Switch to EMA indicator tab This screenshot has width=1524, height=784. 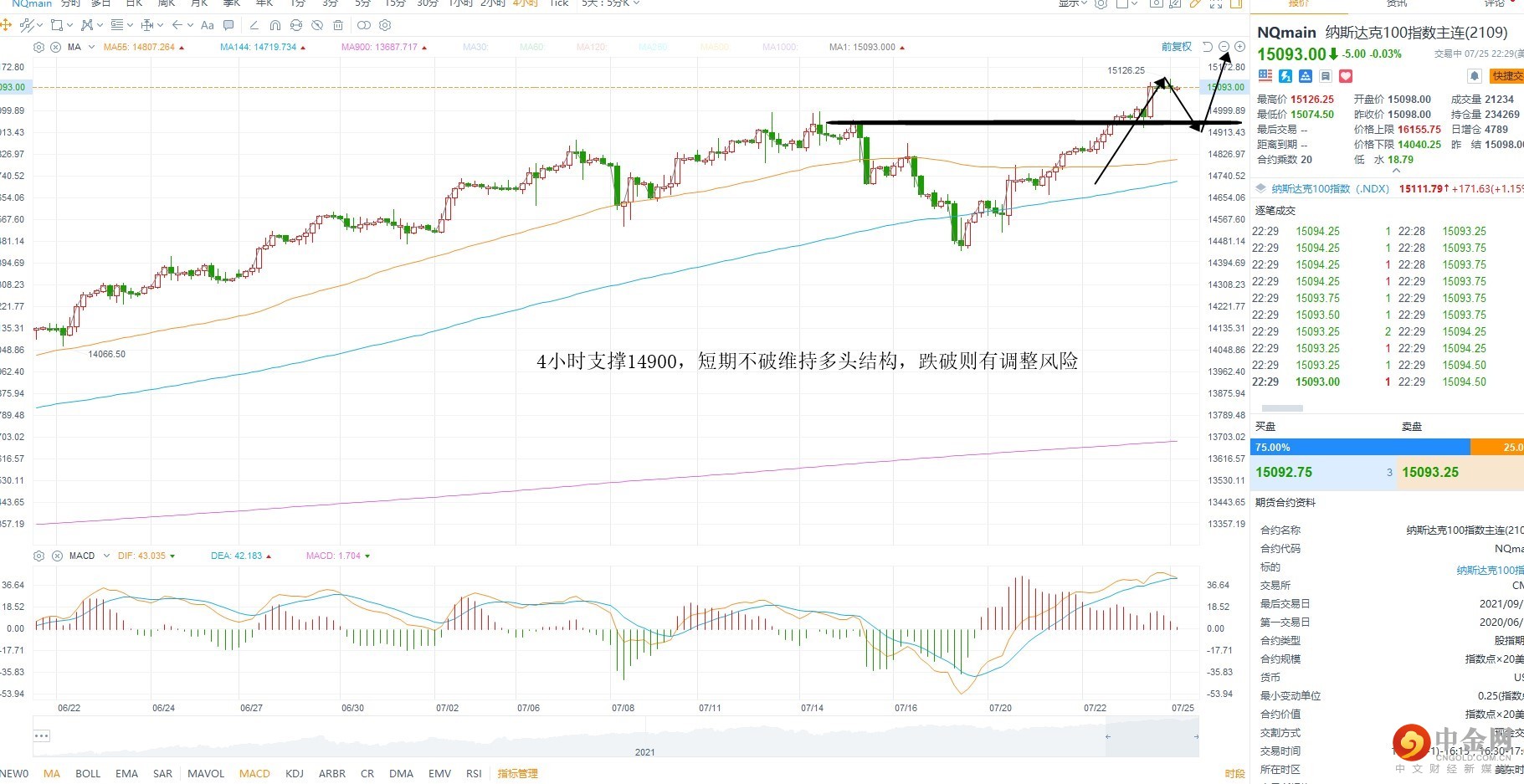126,774
